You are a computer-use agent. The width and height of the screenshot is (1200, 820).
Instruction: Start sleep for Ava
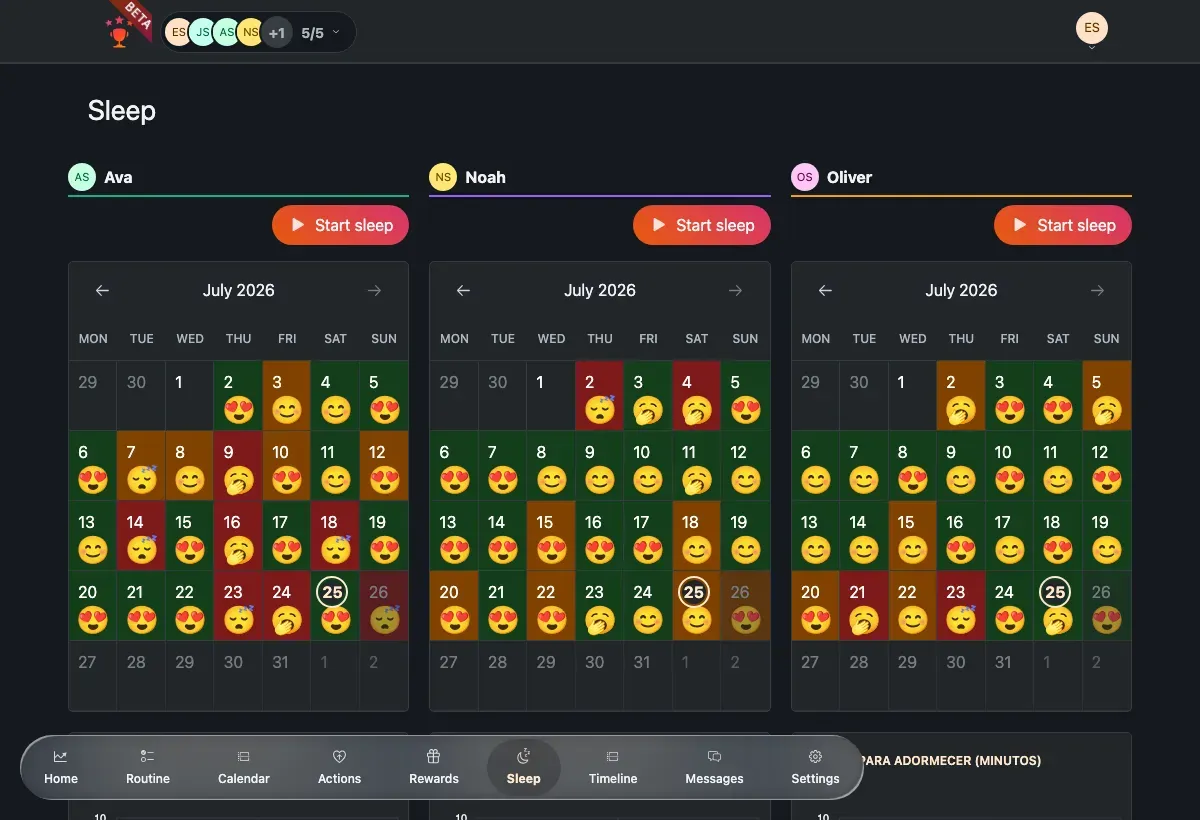coord(340,225)
